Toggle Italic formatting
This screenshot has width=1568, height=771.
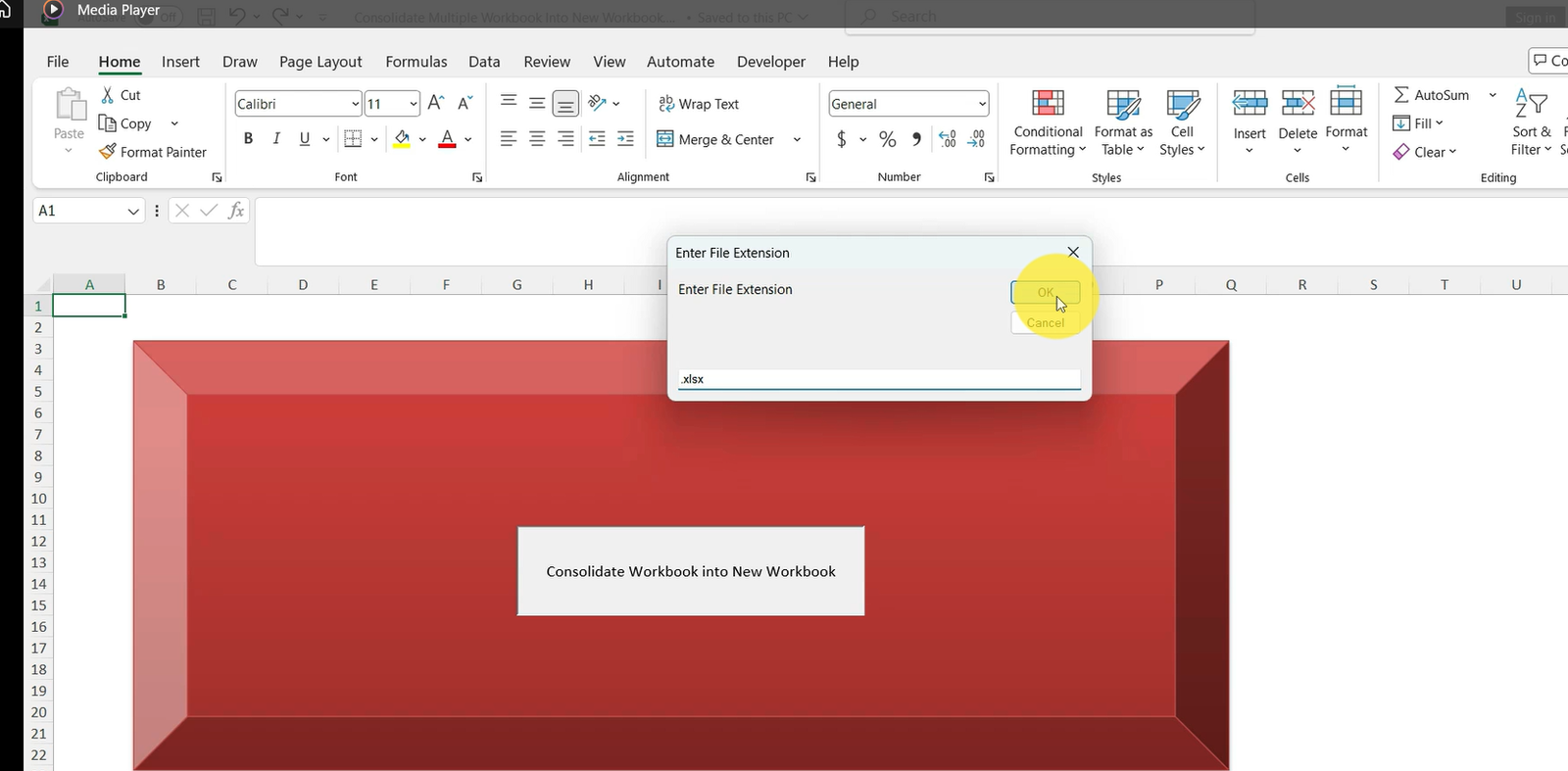coord(276,139)
